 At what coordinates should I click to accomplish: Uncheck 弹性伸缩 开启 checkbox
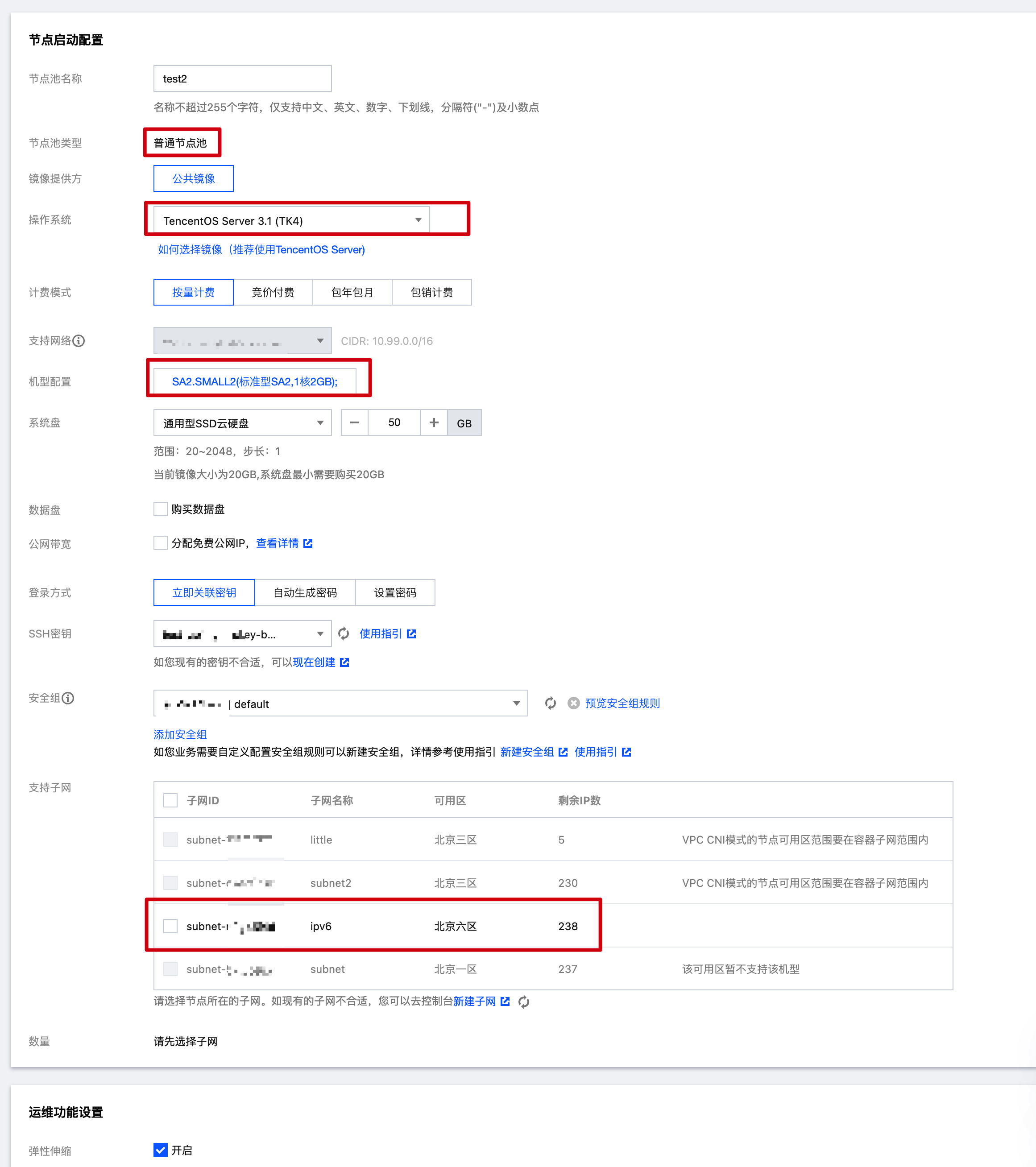161,1150
